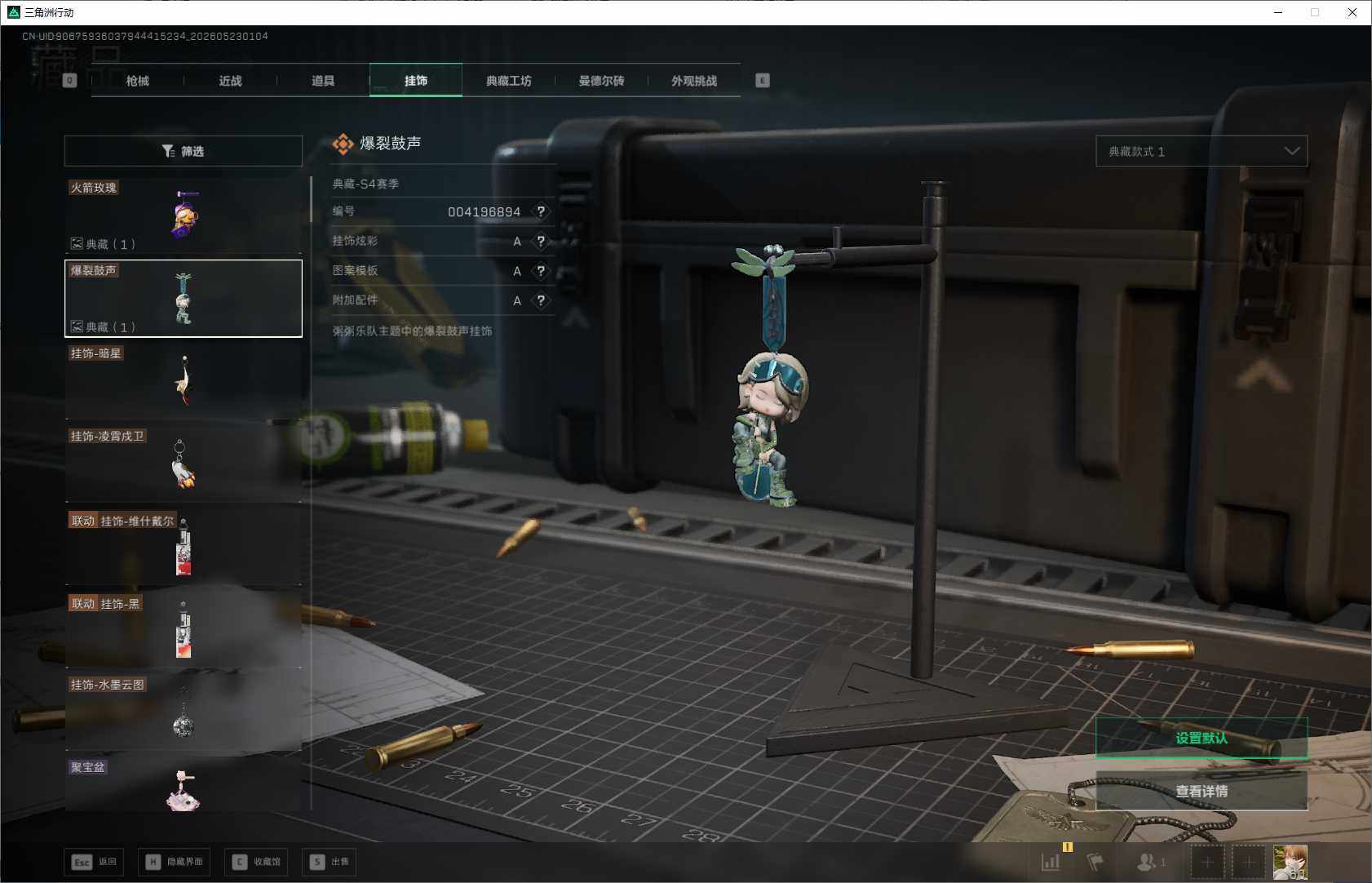Viewport: 1372px width, 883px height.
Task: Click the S 出售 button
Action: 329,862
